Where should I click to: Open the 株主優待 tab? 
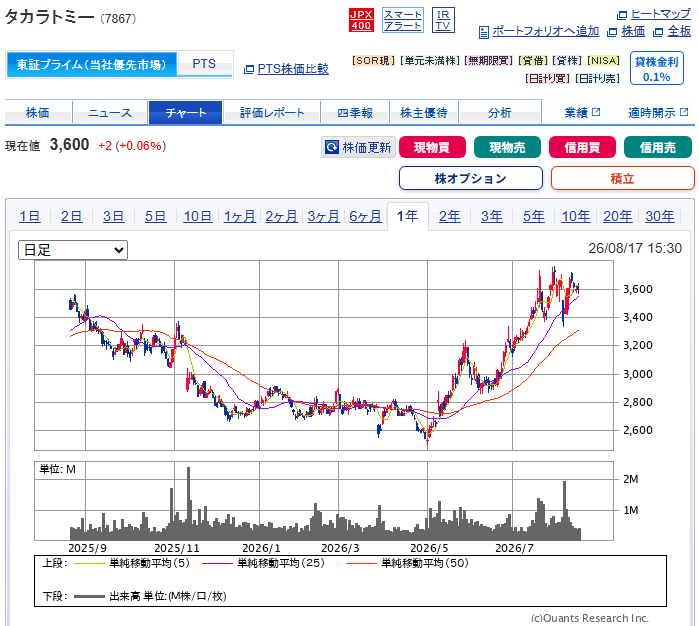tap(424, 112)
